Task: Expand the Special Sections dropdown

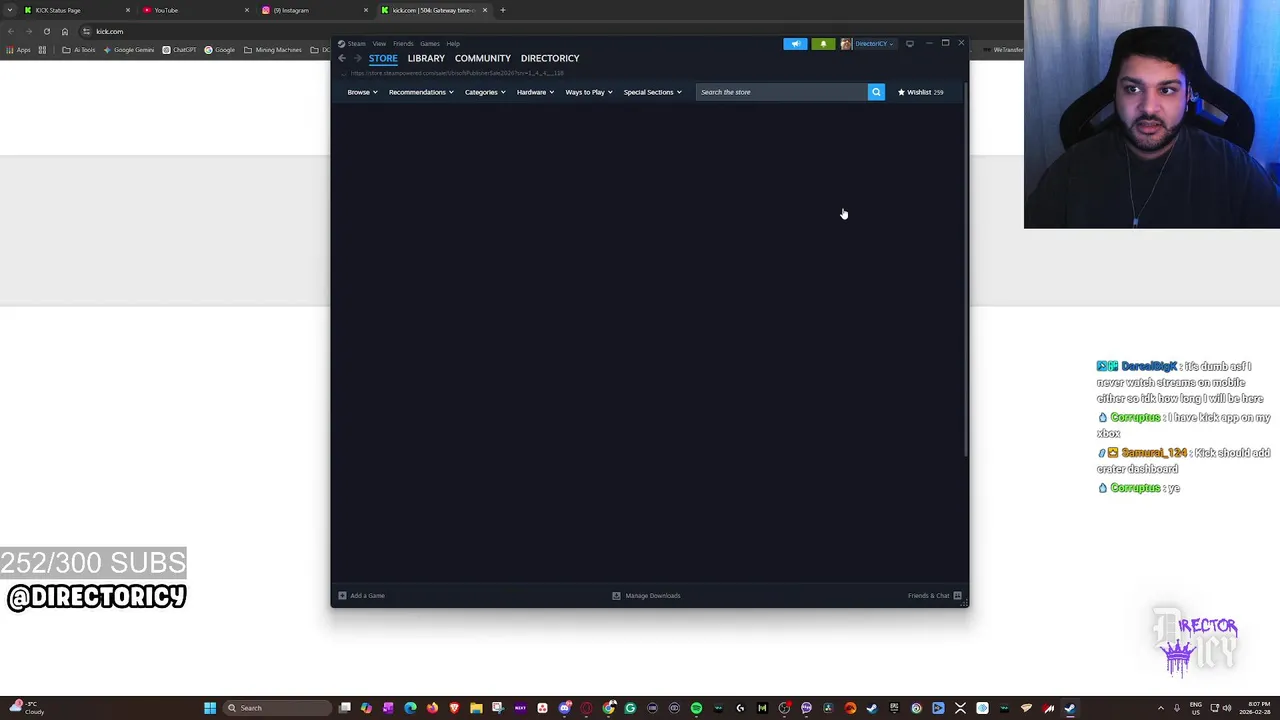Action: pyautogui.click(x=652, y=92)
